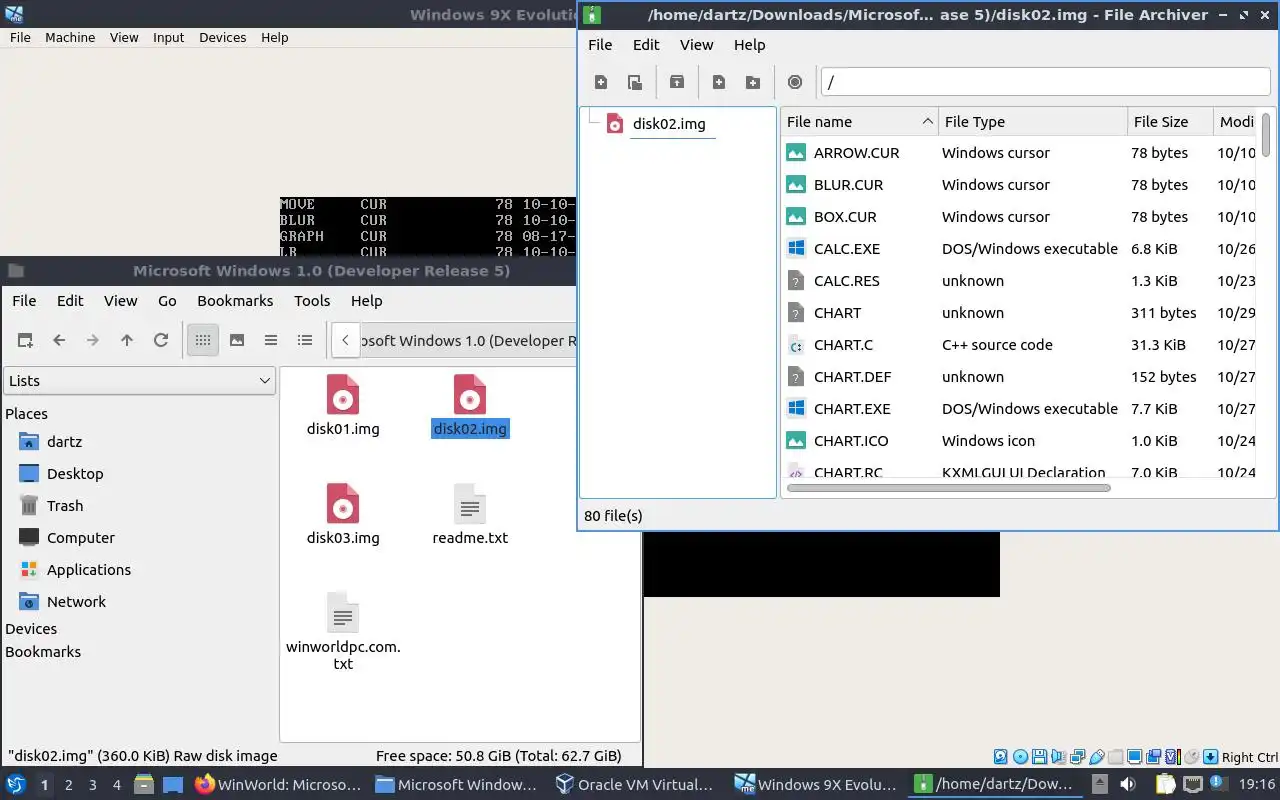Select disk03.img file icon
The image size is (1280, 800).
(343, 514)
